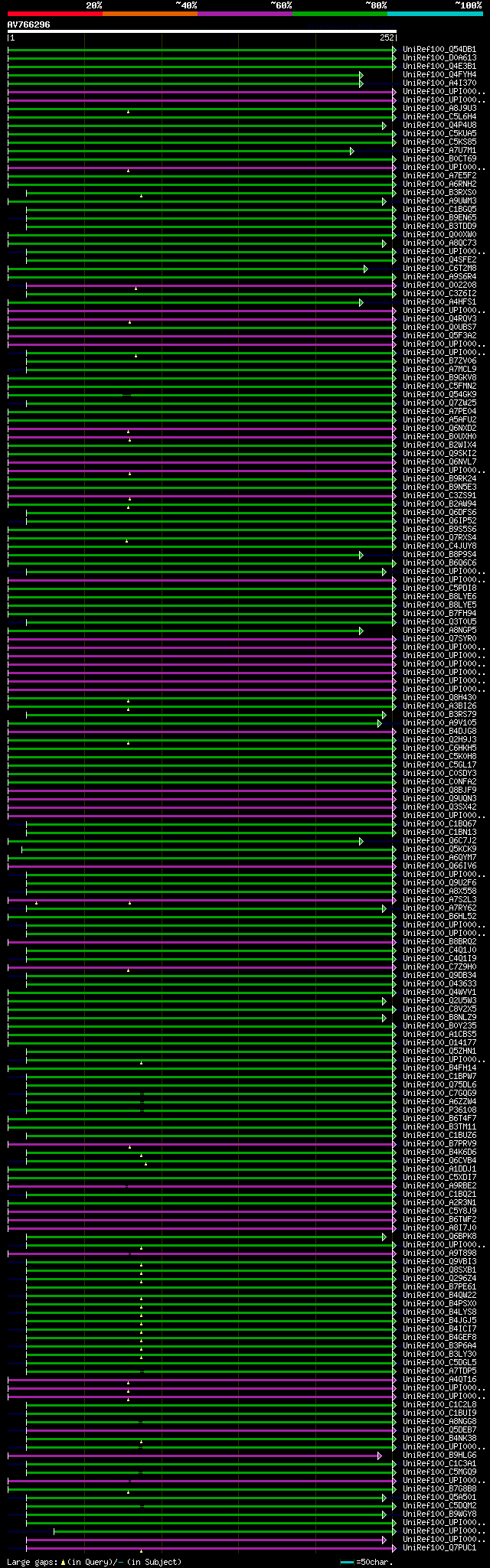
Task: Select label UniRef100_C5KUA5
Action: tap(439, 134)
